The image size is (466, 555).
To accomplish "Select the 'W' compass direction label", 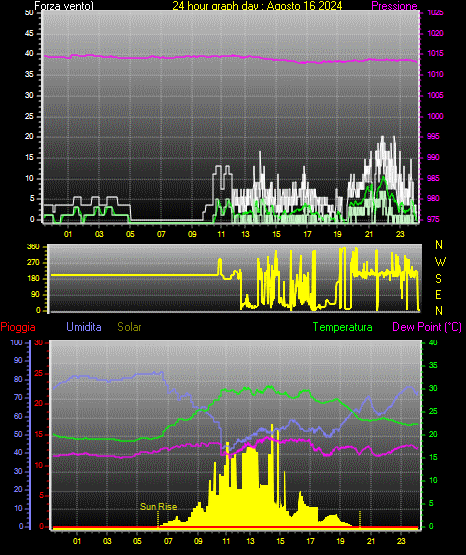I will click(x=440, y=262).
